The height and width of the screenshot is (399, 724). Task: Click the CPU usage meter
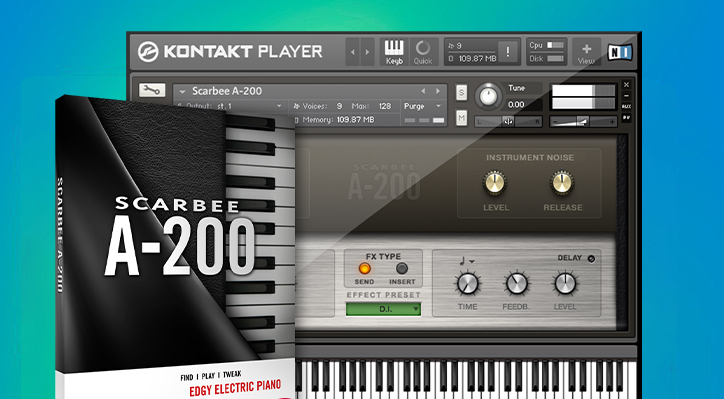555,45
